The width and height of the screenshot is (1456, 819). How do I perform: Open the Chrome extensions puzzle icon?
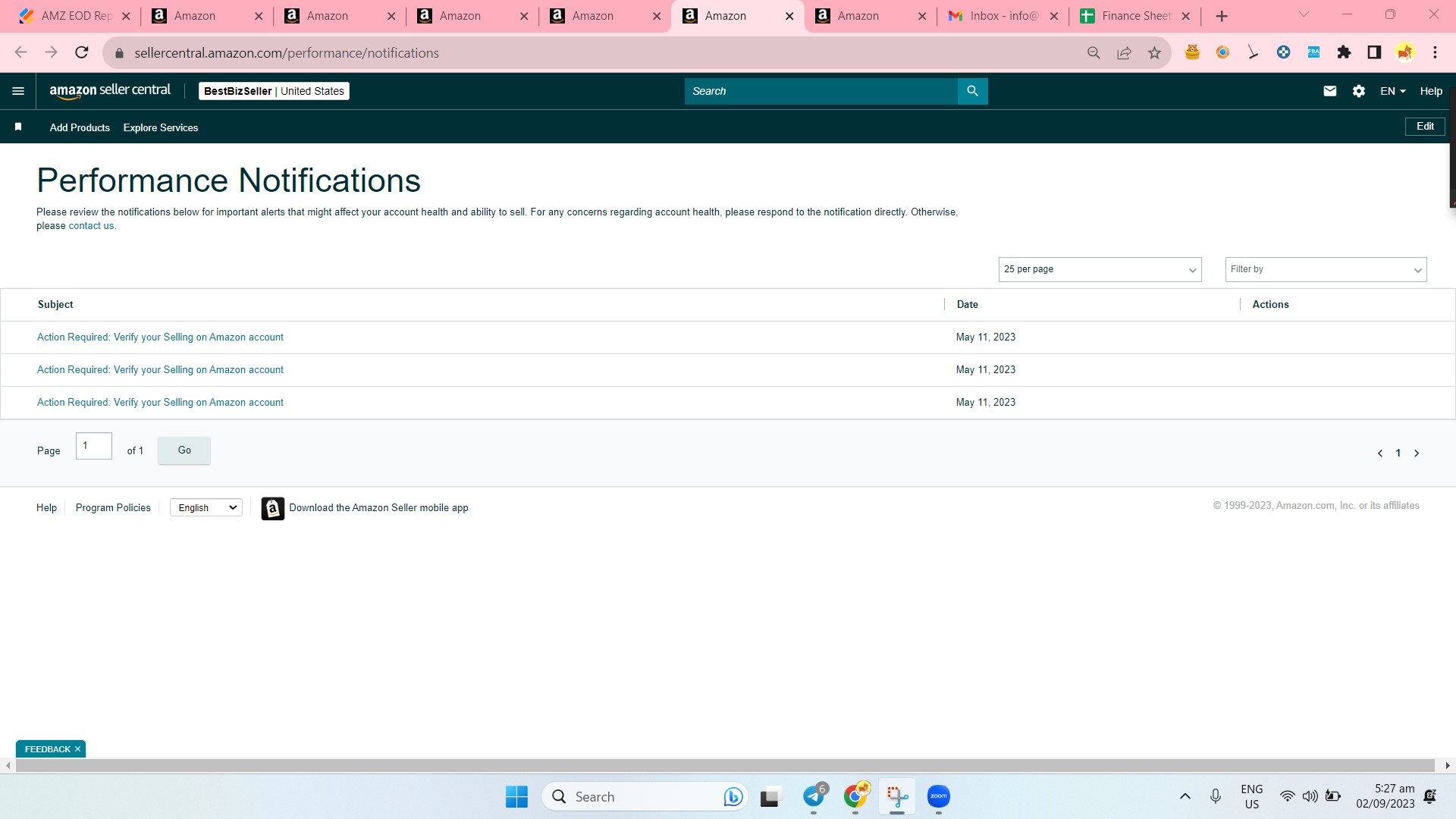pyautogui.click(x=1344, y=52)
